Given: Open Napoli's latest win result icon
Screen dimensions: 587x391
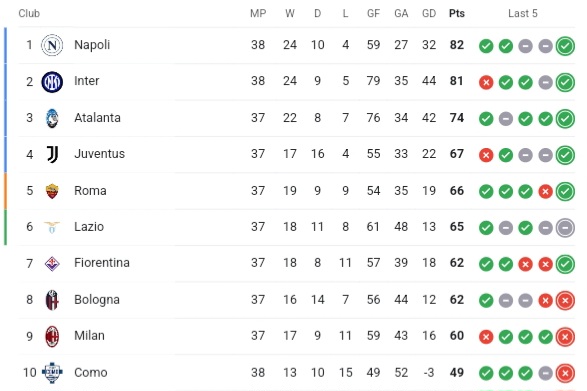Looking at the screenshot, I should 565,46.
